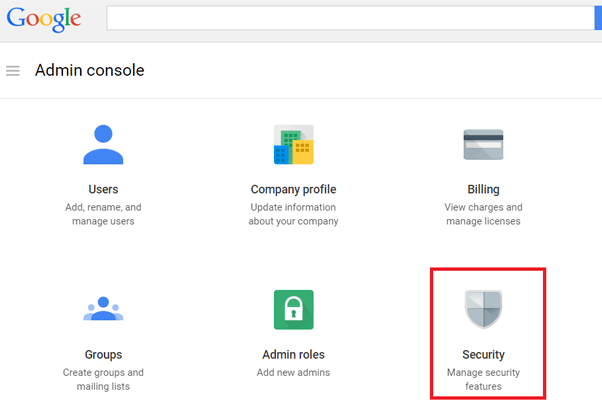
Task: Click 'Add, rename, and manage users' description
Action: click(103, 214)
